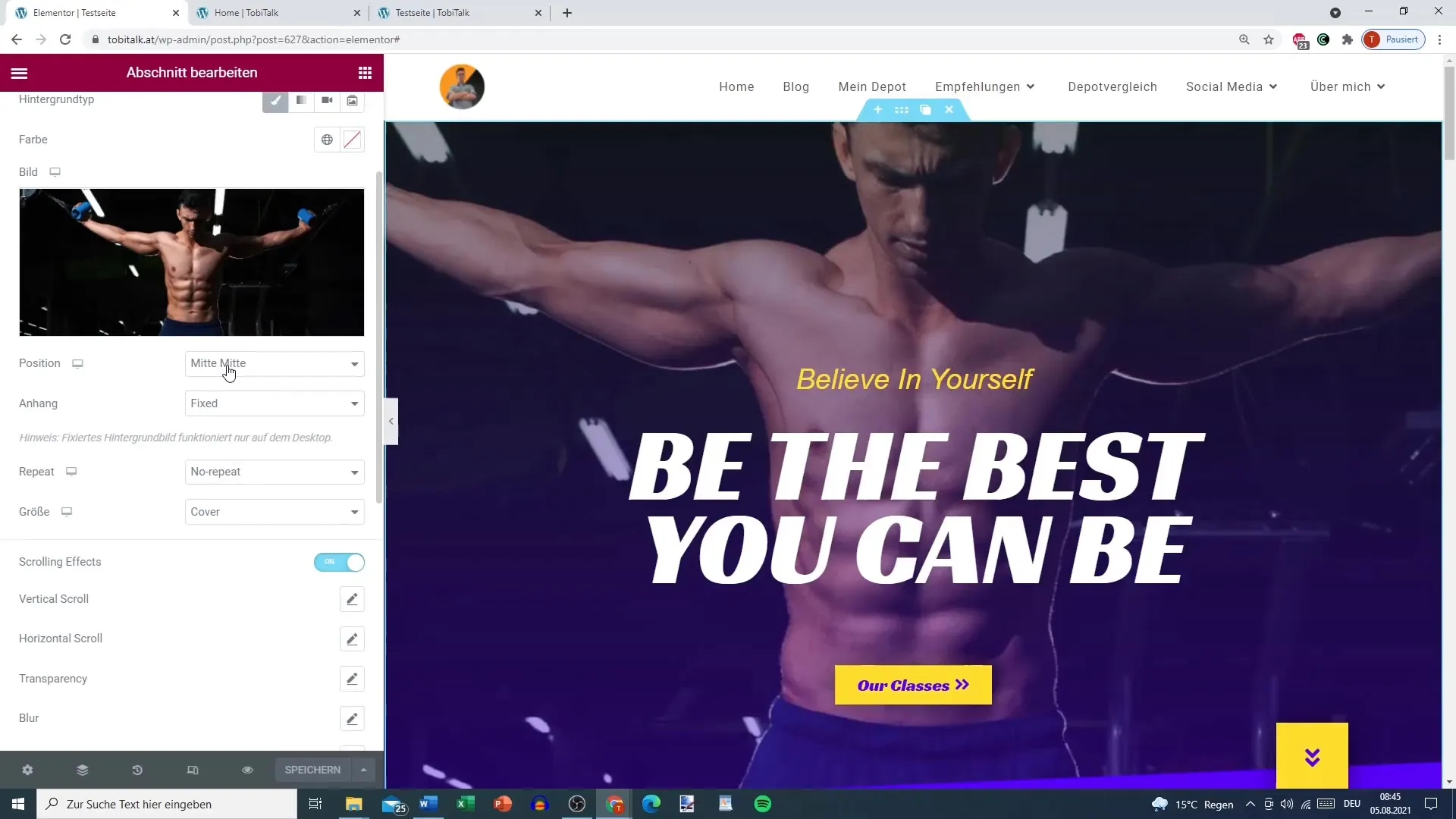Viewport: 1456px width, 819px height.
Task: Click the Vertical Scroll edit icon
Action: 353,598
